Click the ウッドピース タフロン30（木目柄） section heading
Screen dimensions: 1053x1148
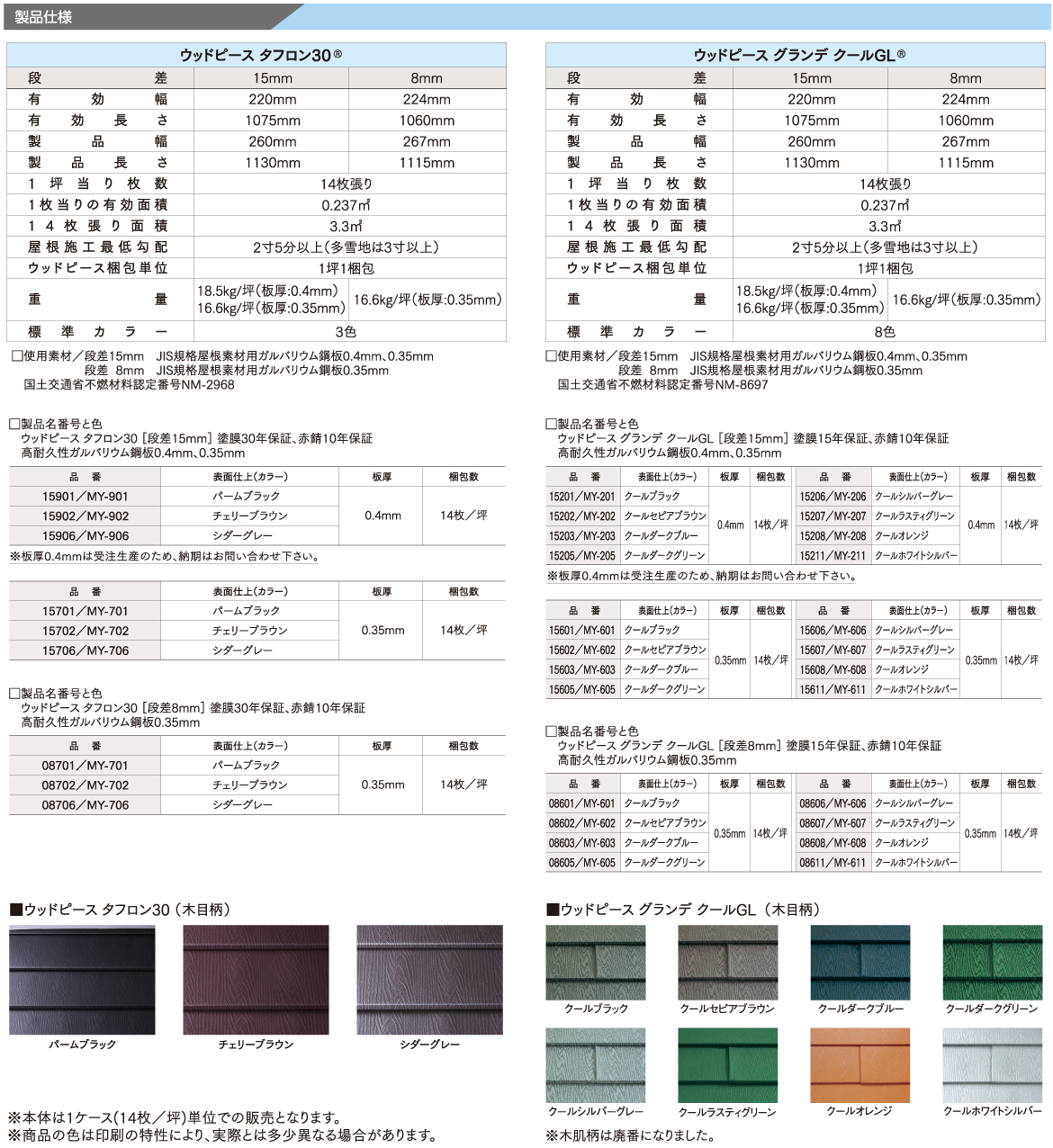[x=121, y=910]
